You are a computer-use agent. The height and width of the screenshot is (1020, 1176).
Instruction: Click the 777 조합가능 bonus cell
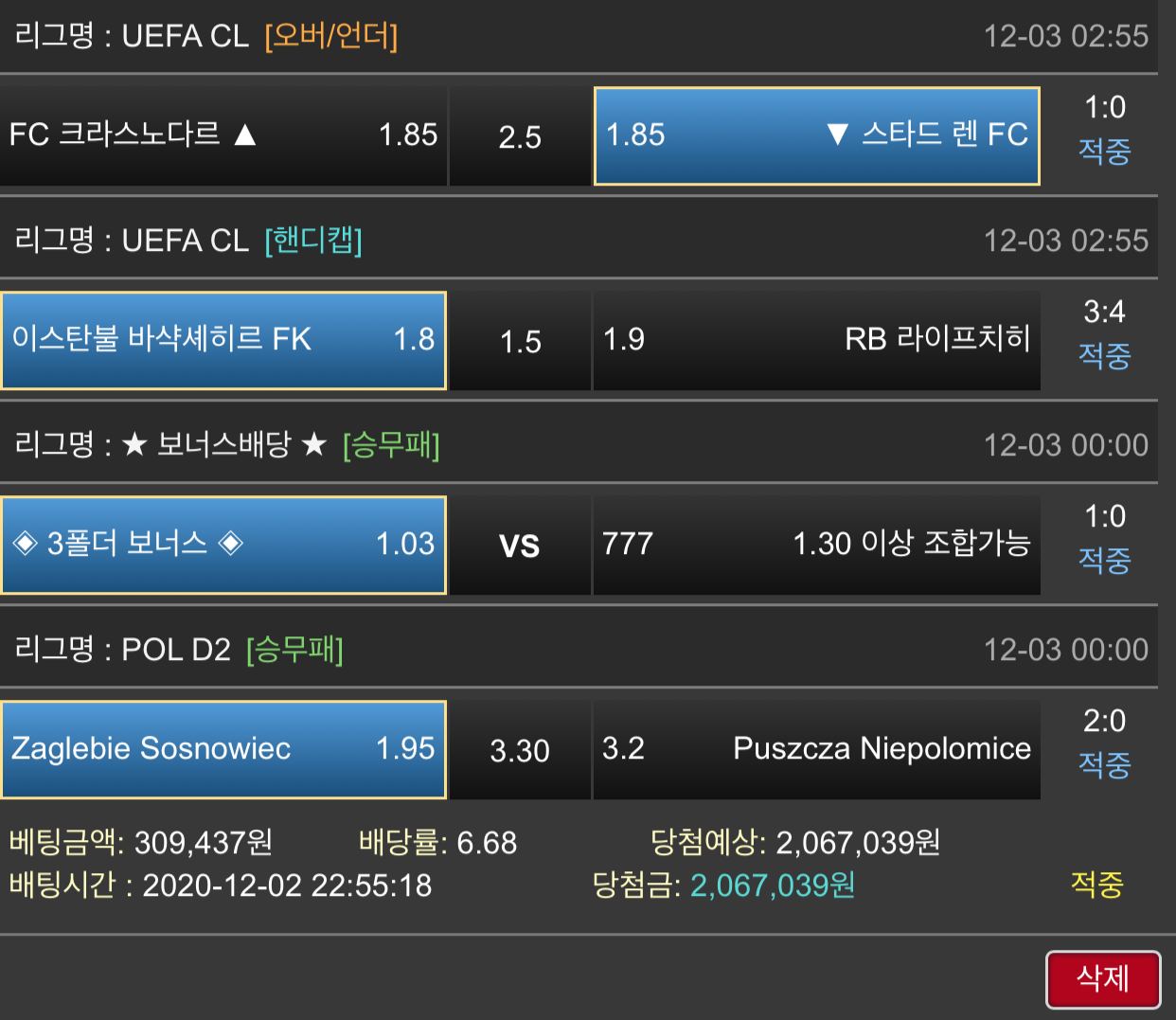(816, 545)
